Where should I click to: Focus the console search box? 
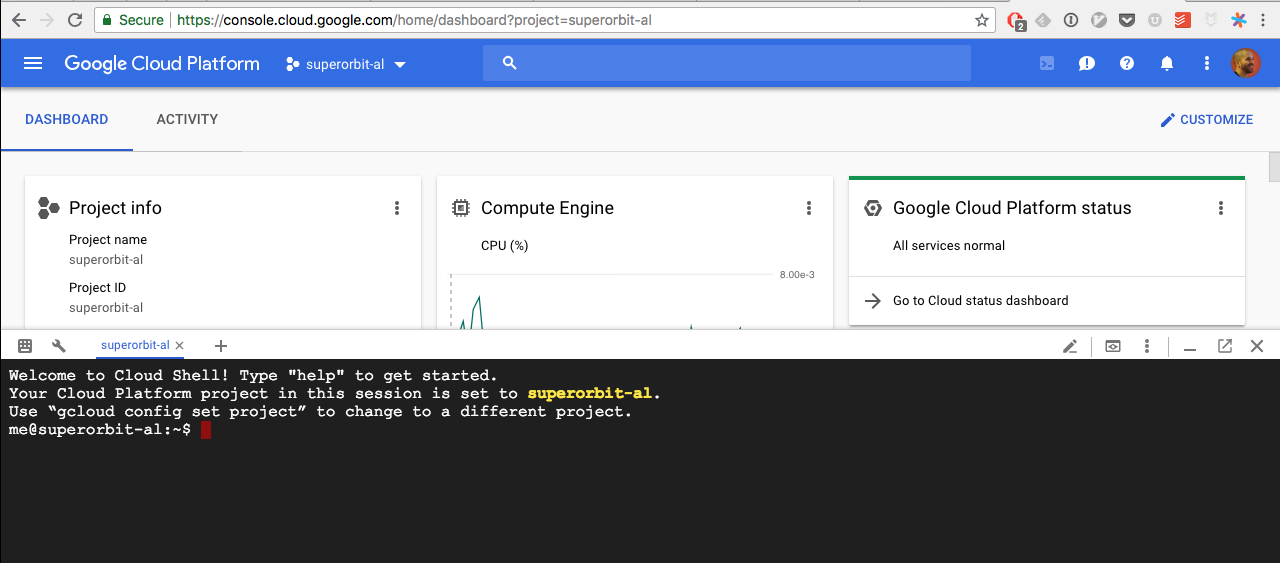point(727,63)
